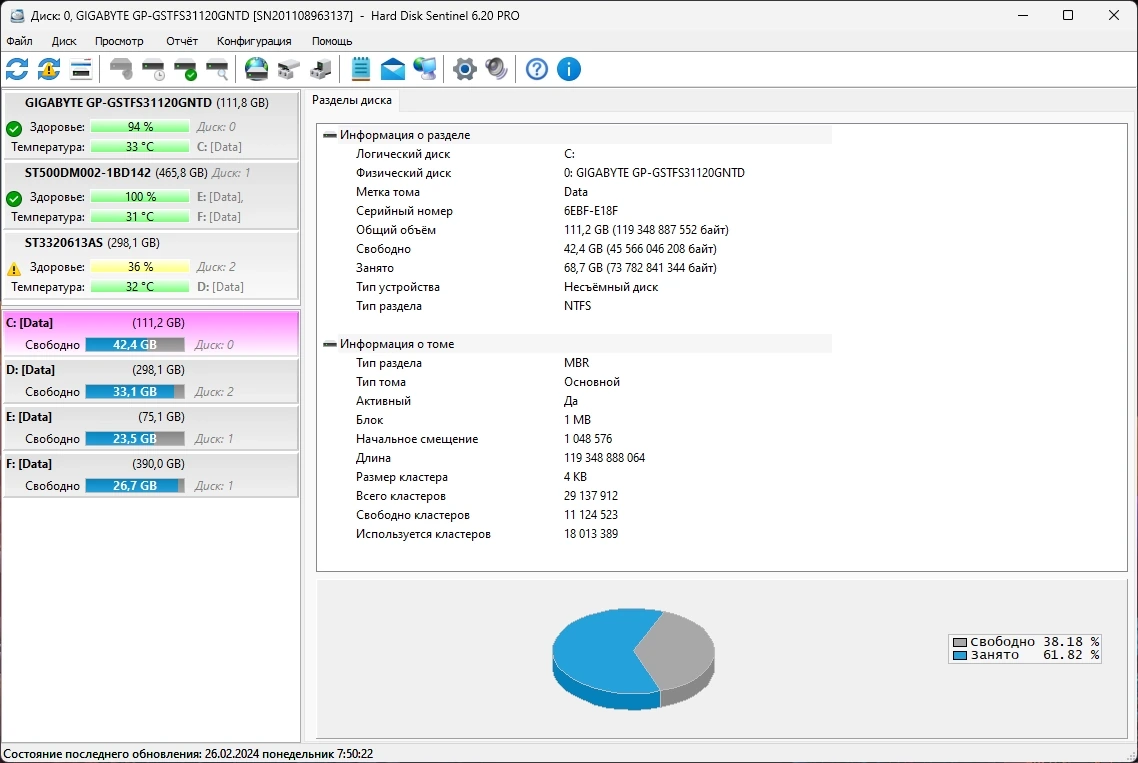Open the Файл menu
1138x763 pixels.
click(x=20, y=41)
